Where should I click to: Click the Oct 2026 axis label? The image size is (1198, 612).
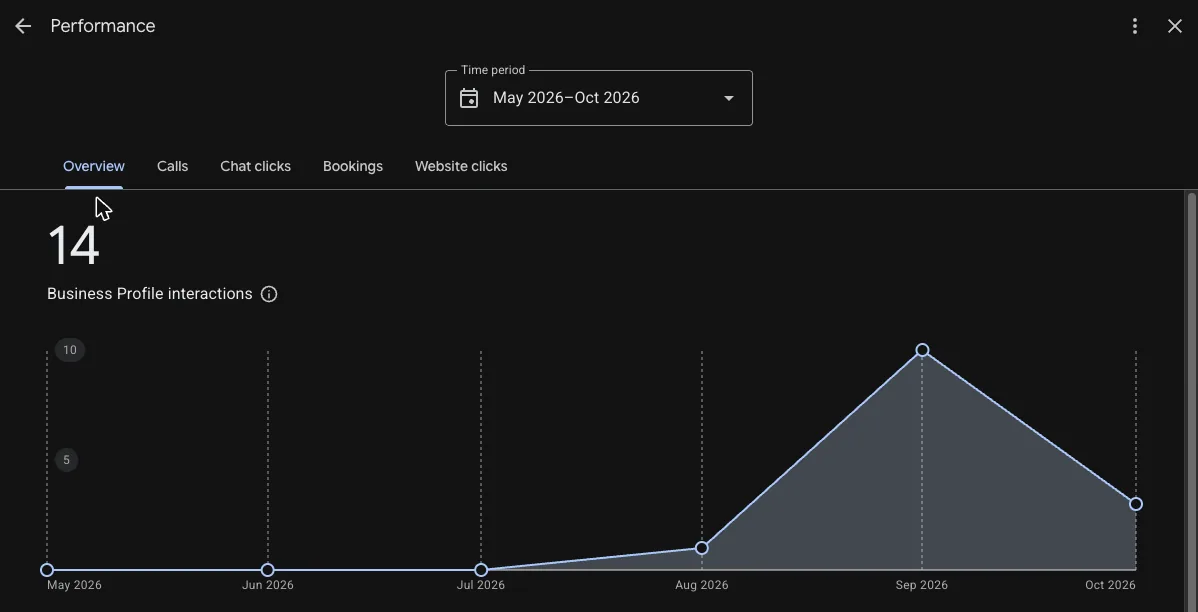point(1110,585)
